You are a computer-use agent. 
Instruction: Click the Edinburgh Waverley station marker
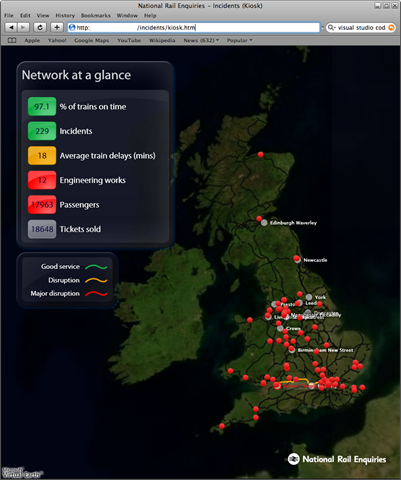click(x=264, y=223)
